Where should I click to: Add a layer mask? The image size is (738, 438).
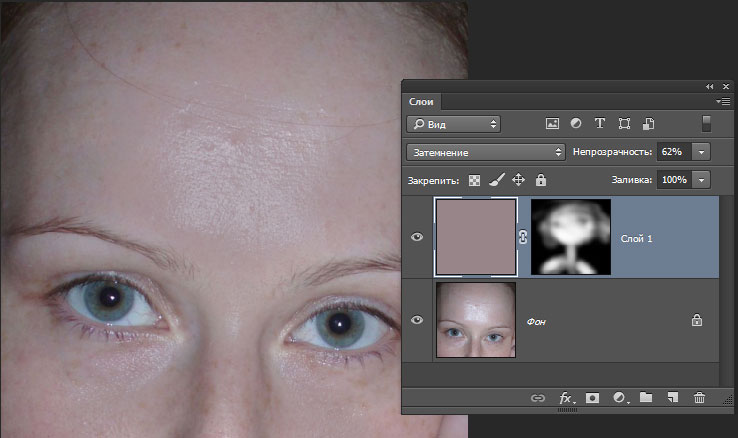click(593, 398)
